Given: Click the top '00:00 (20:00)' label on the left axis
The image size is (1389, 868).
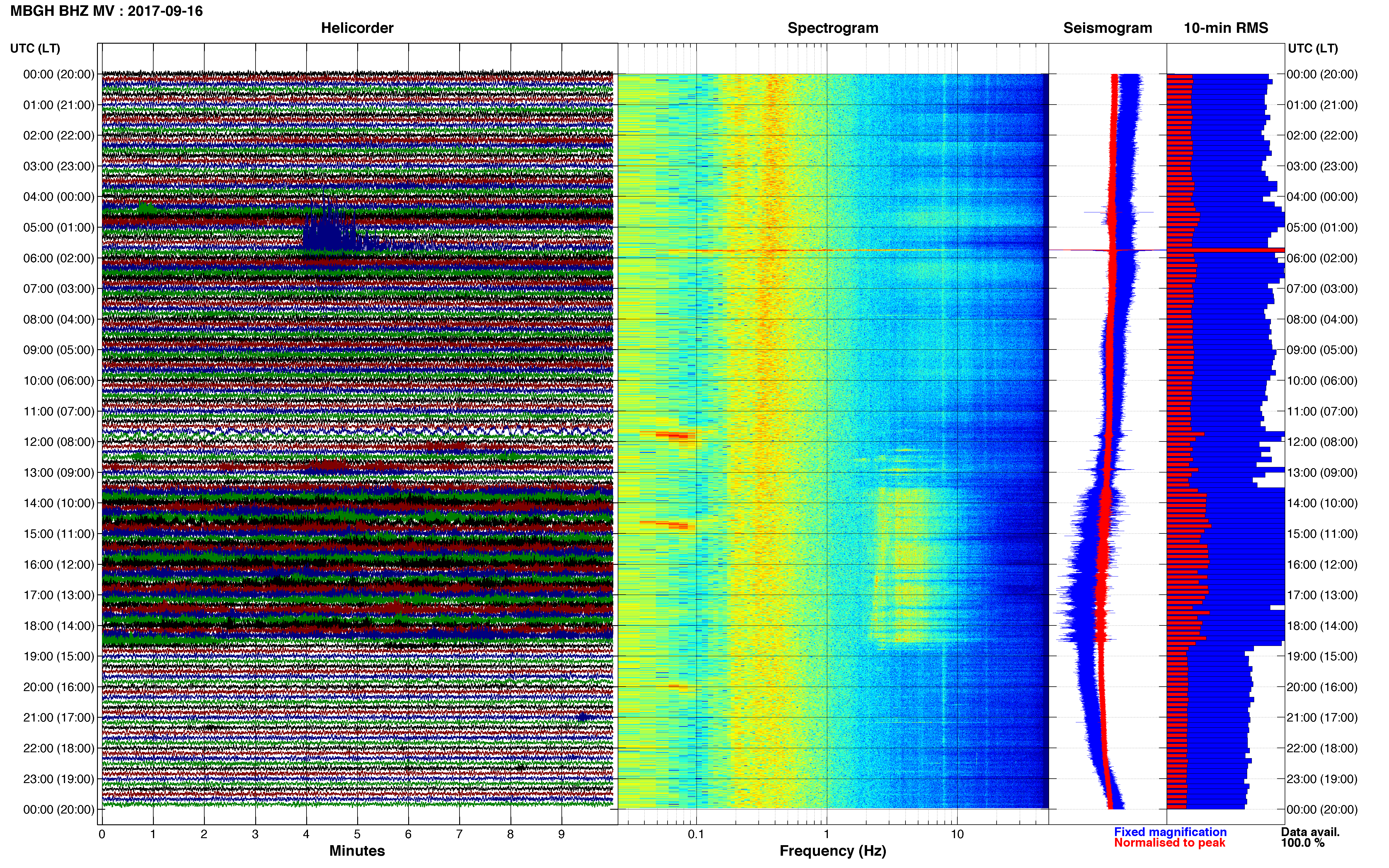Looking at the screenshot, I should pyautogui.click(x=59, y=74).
